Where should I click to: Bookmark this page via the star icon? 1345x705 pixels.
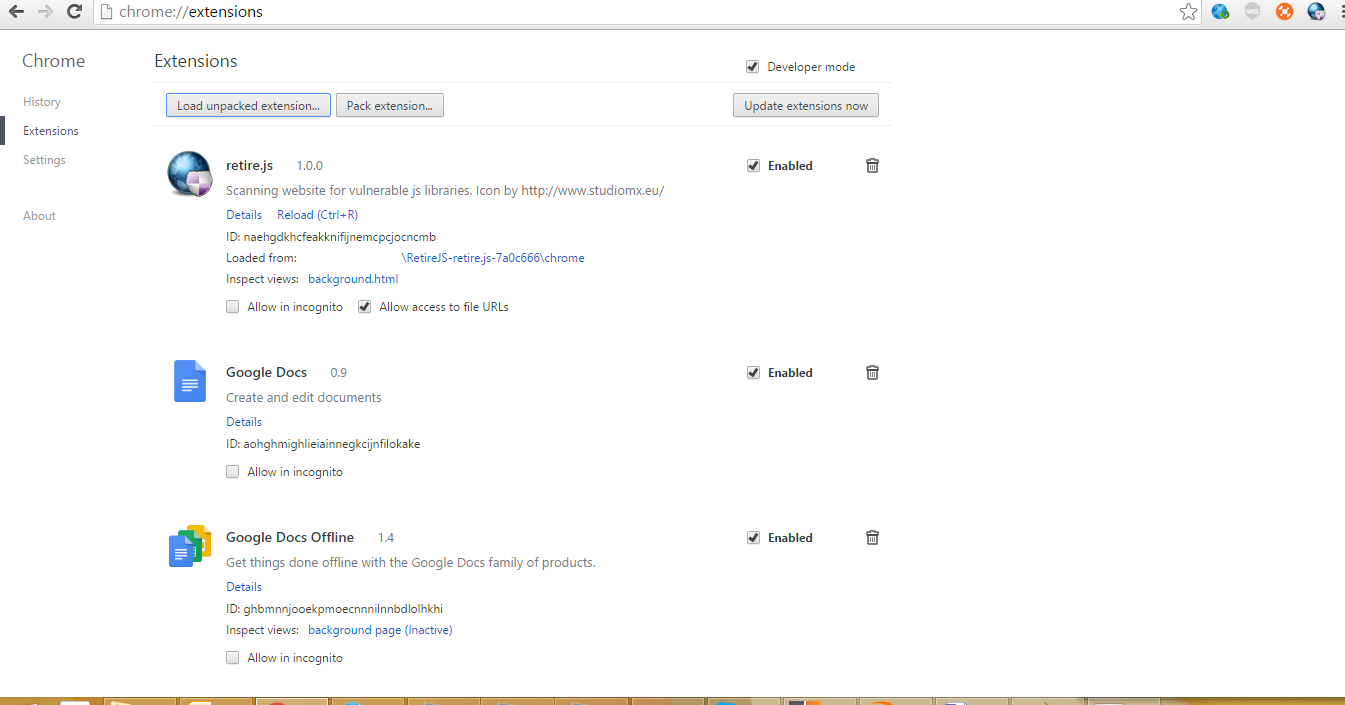1188,11
